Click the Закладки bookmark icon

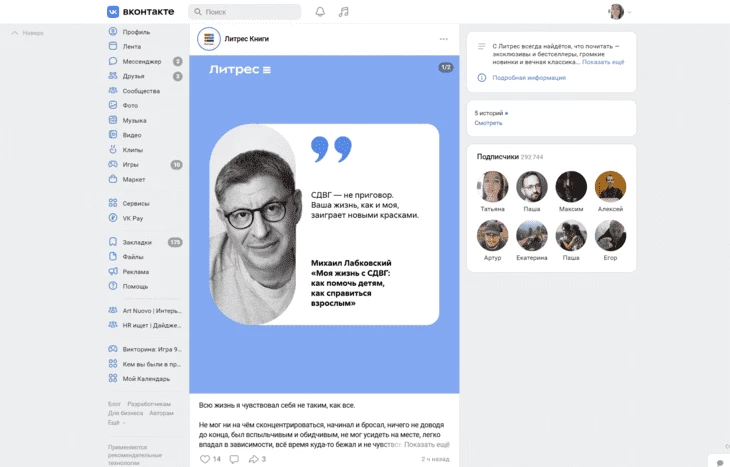pos(113,242)
